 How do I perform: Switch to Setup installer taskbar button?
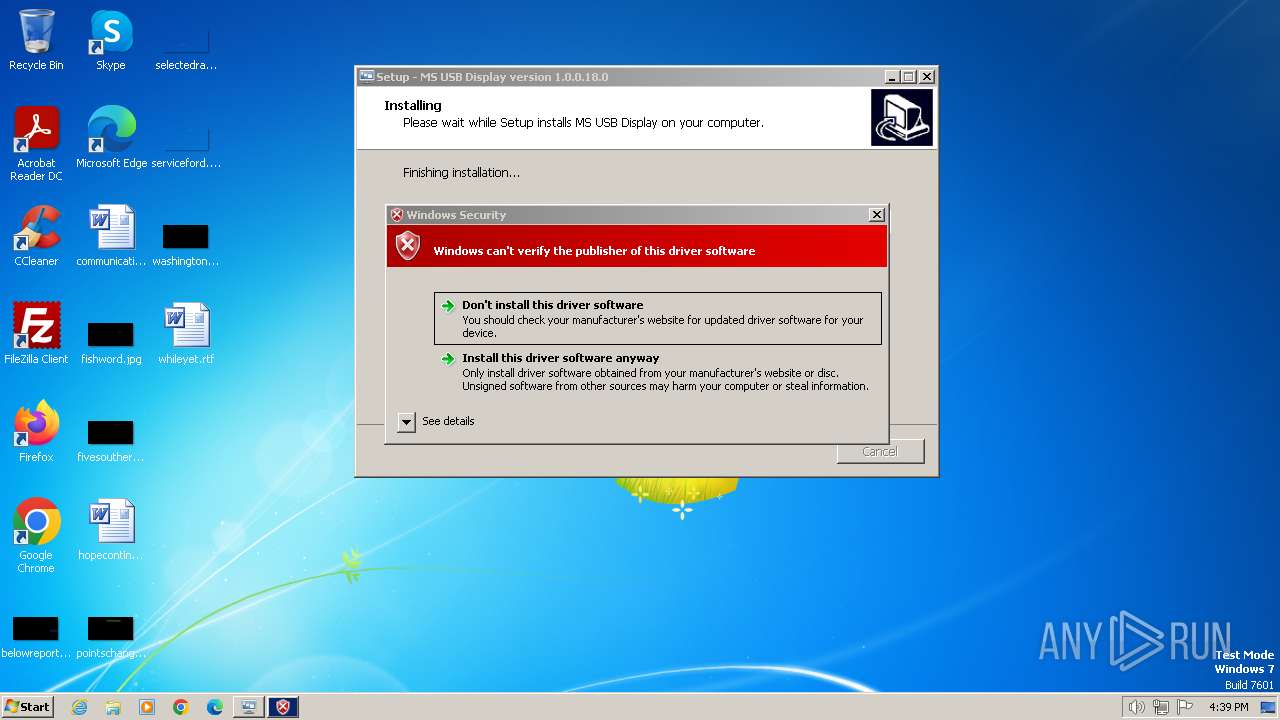coord(249,707)
